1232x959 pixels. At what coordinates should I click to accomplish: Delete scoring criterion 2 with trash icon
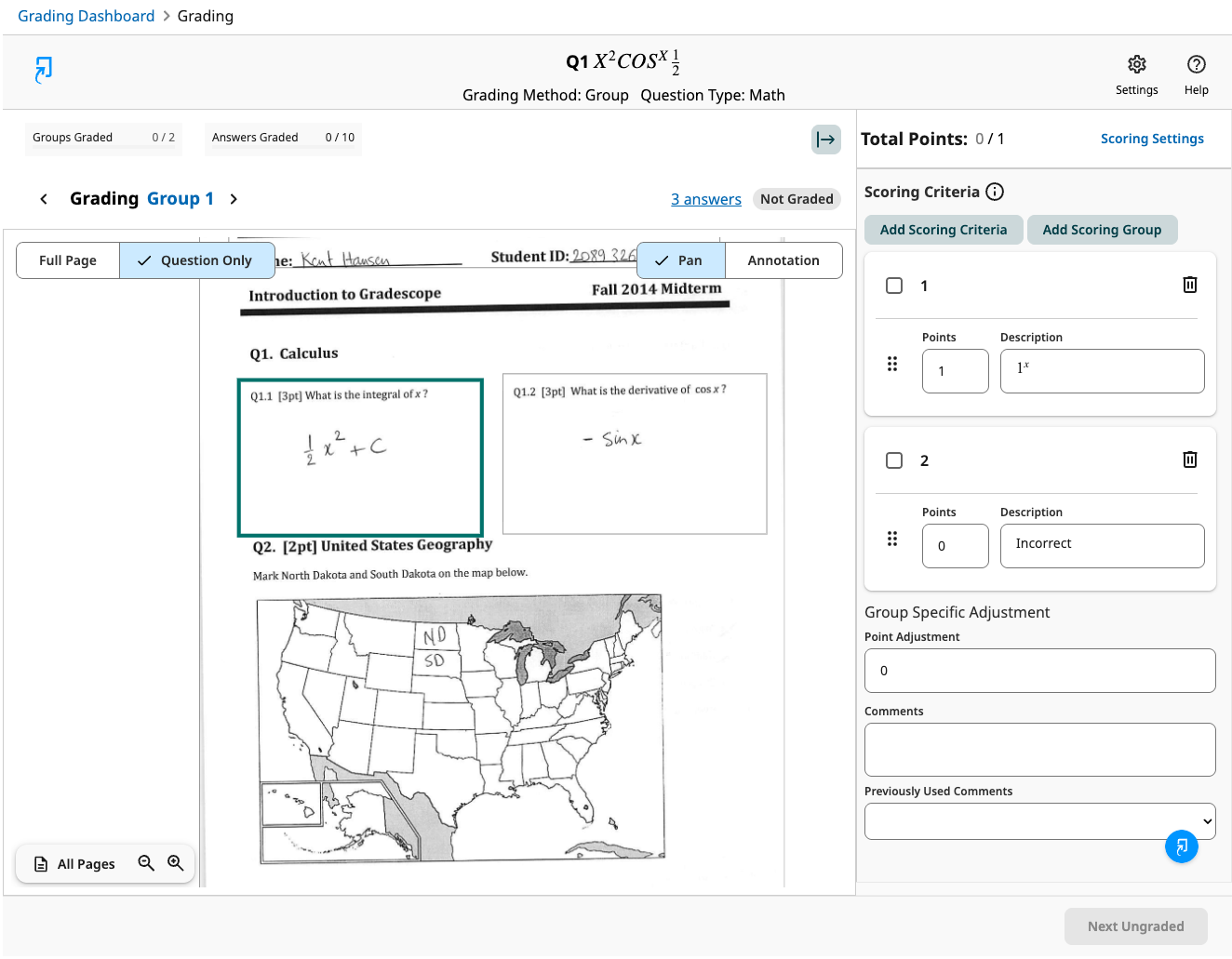click(1189, 460)
